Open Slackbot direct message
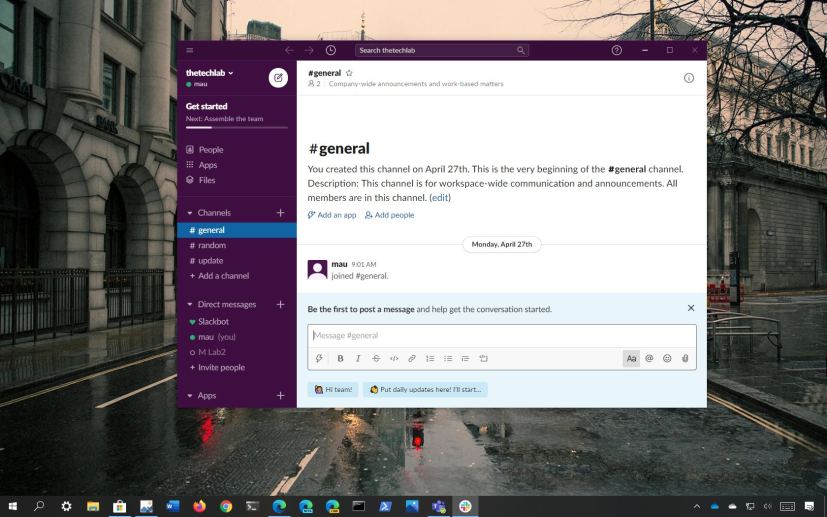The width and height of the screenshot is (827, 517). [237, 321]
